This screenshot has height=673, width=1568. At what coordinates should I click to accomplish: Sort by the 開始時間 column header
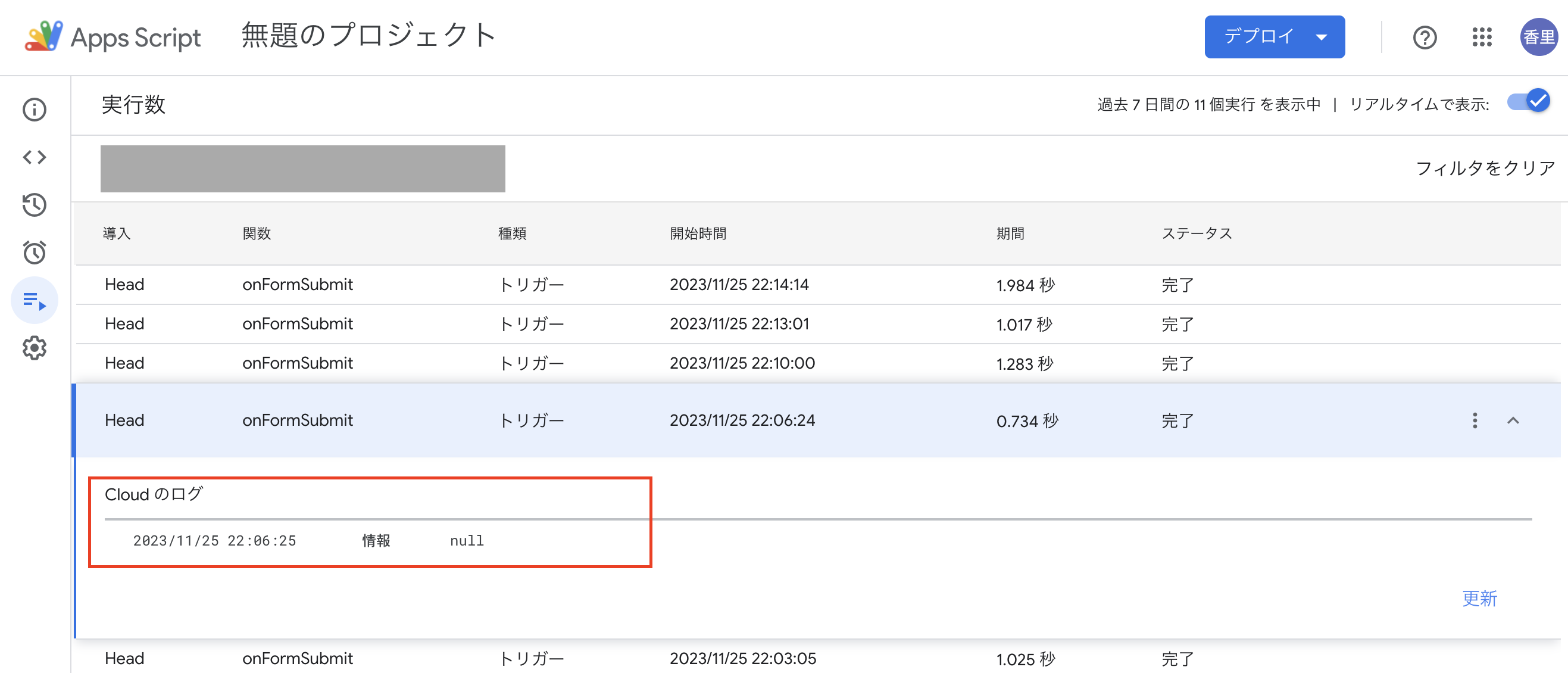[699, 233]
